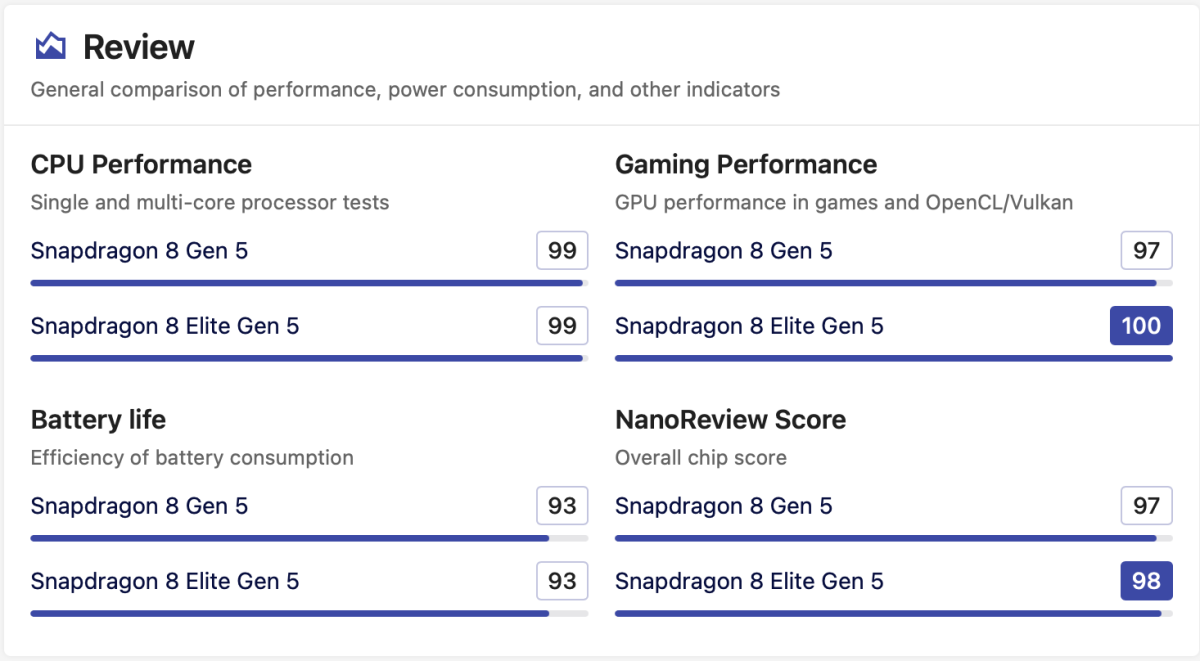Click Snapdragon 8 Gen 5 under CPU Performance
Screen dimensions: 1200x661
139,250
